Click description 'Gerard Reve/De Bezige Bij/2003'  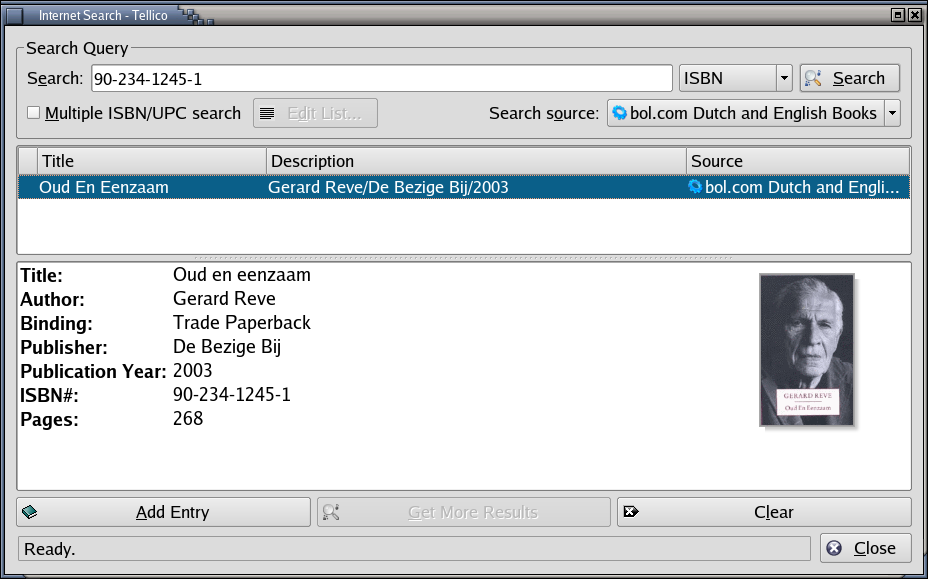coord(388,187)
